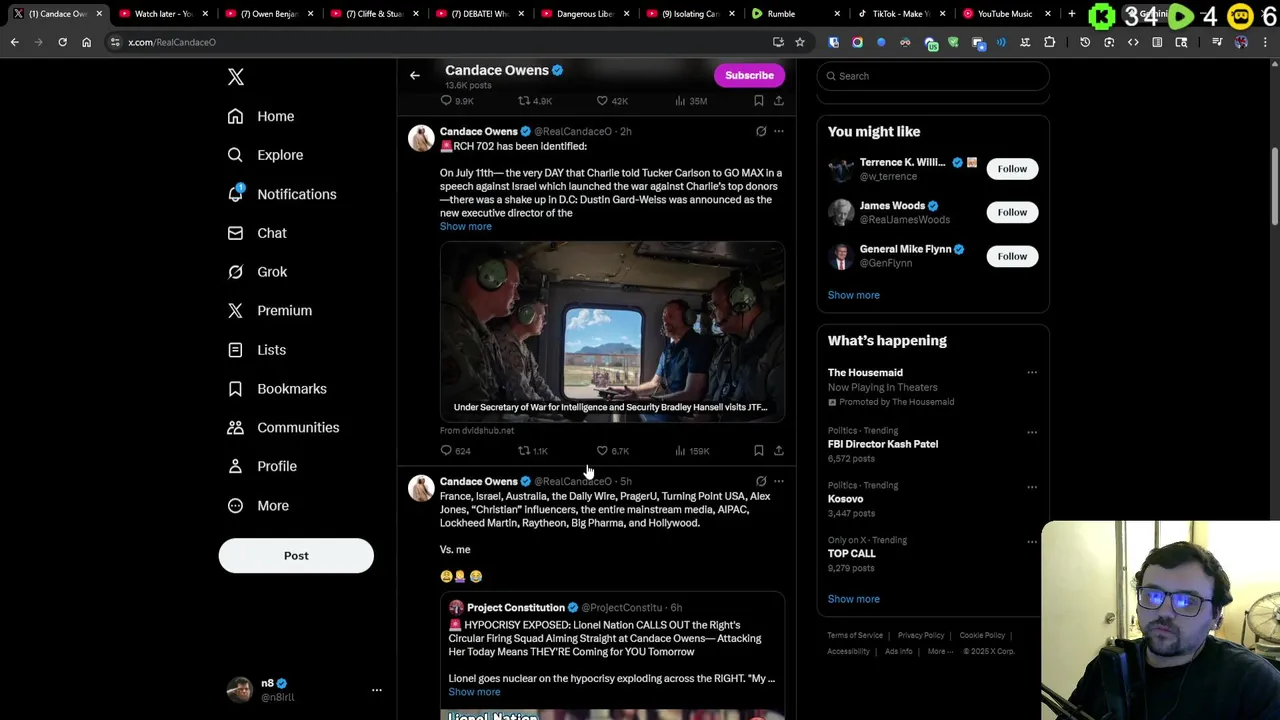Click the Search input field

coord(933,76)
